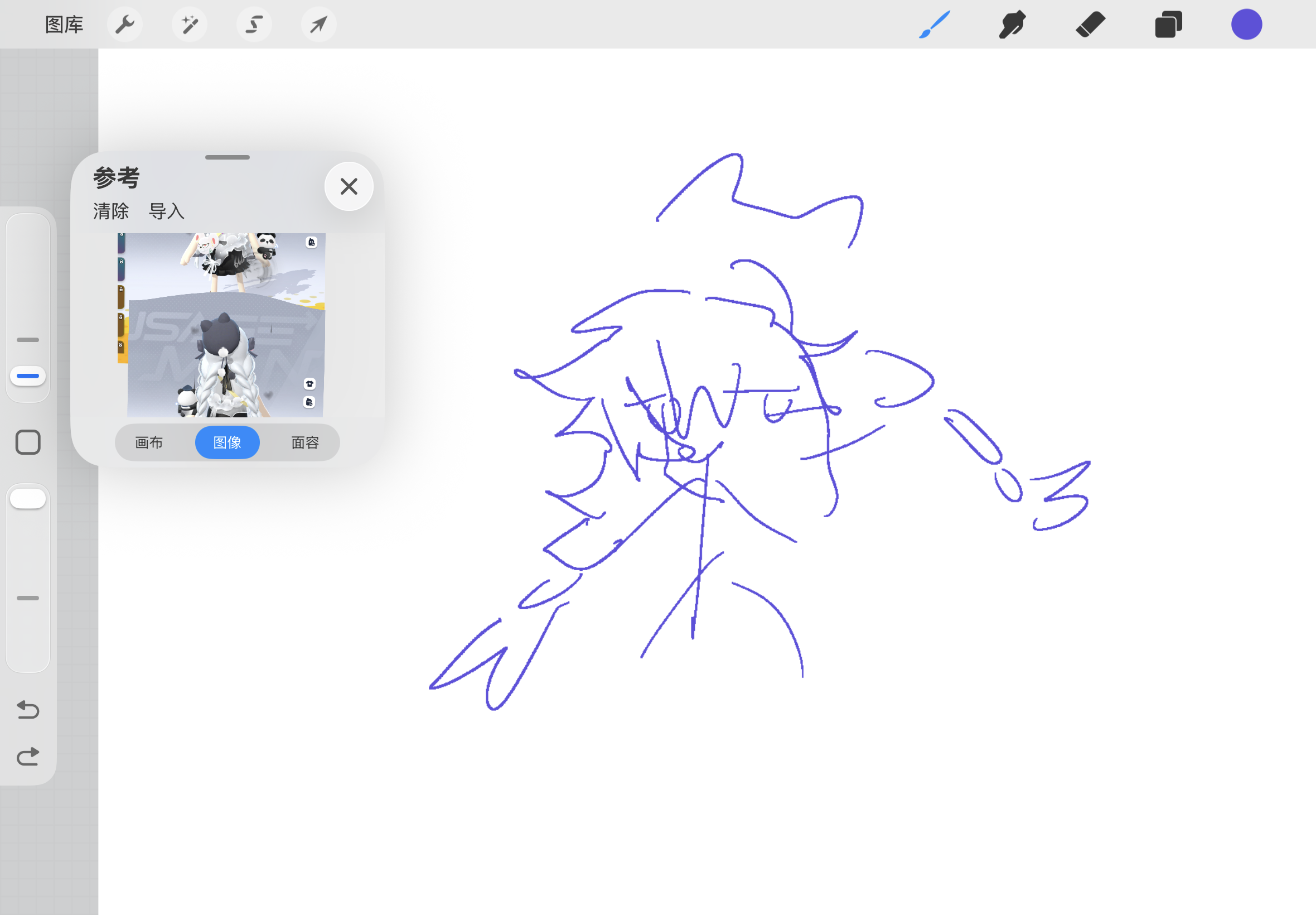The width and height of the screenshot is (1316, 915).
Task: Open the Actions wrench menu
Action: pos(124,25)
